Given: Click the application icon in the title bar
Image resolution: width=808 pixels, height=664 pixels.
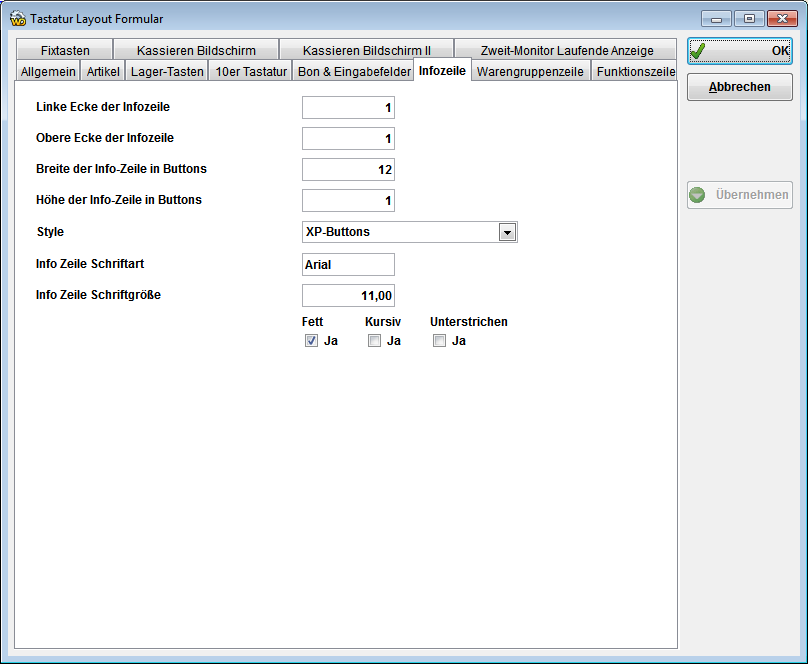Looking at the screenshot, I should pyautogui.click(x=18, y=19).
